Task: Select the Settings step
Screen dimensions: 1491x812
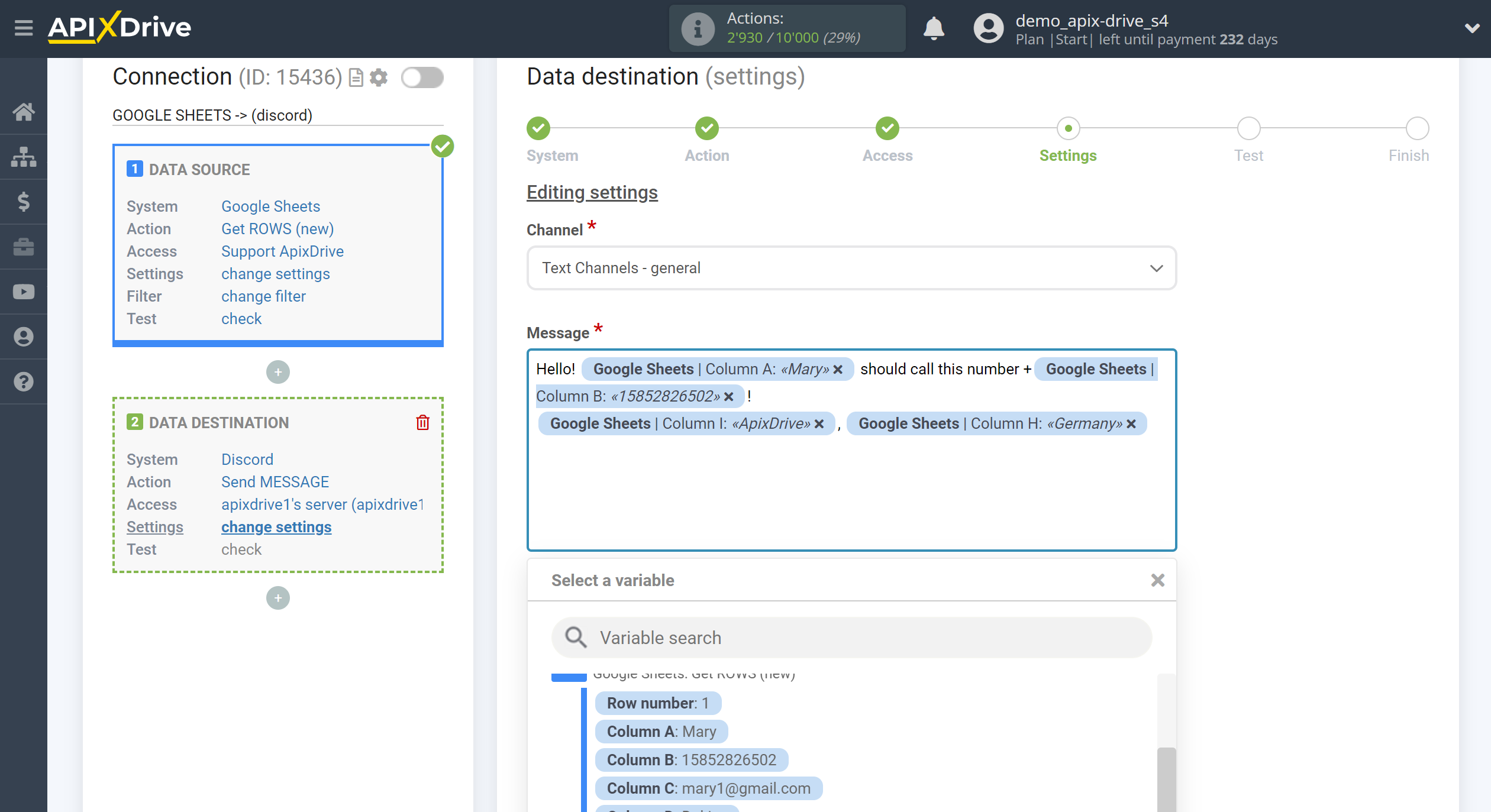Action: click(x=1068, y=128)
